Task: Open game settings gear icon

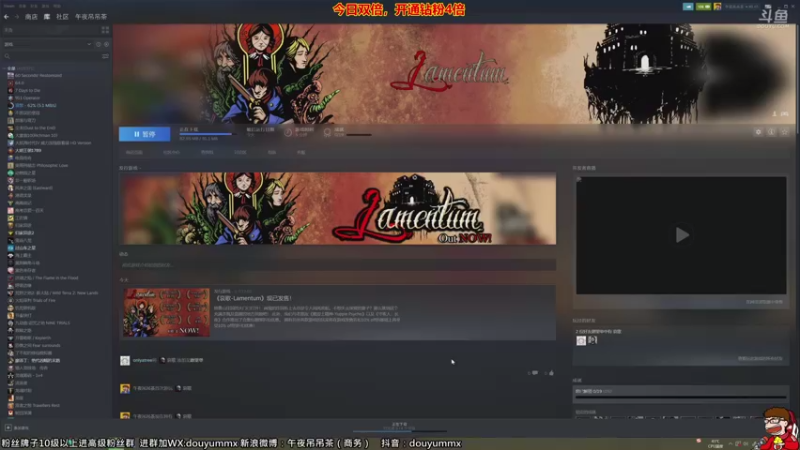Action: [758, 132]
